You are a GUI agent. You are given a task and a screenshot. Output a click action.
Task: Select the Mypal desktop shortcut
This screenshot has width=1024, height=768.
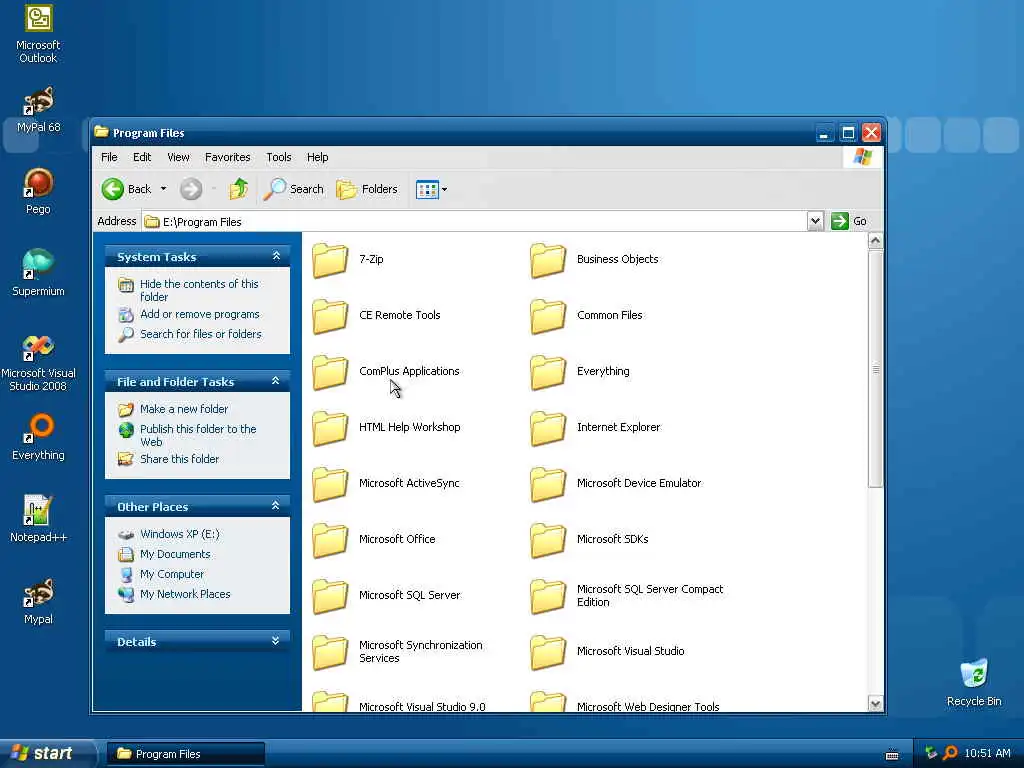38,601
